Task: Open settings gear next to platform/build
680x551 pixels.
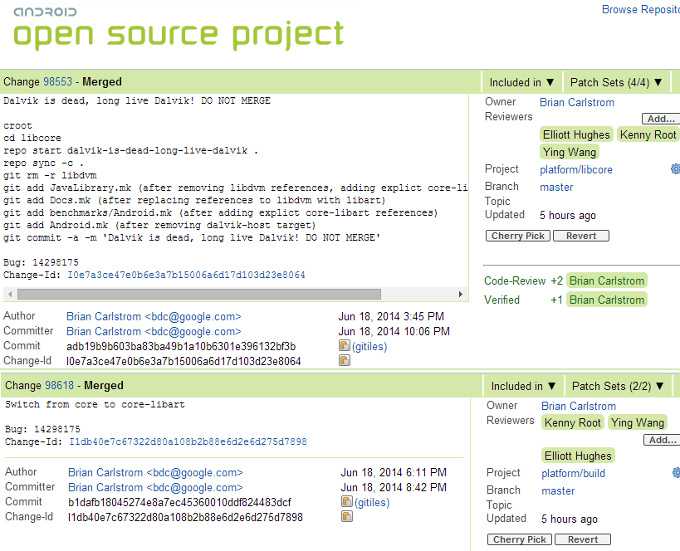Action: tap(675, 472)
